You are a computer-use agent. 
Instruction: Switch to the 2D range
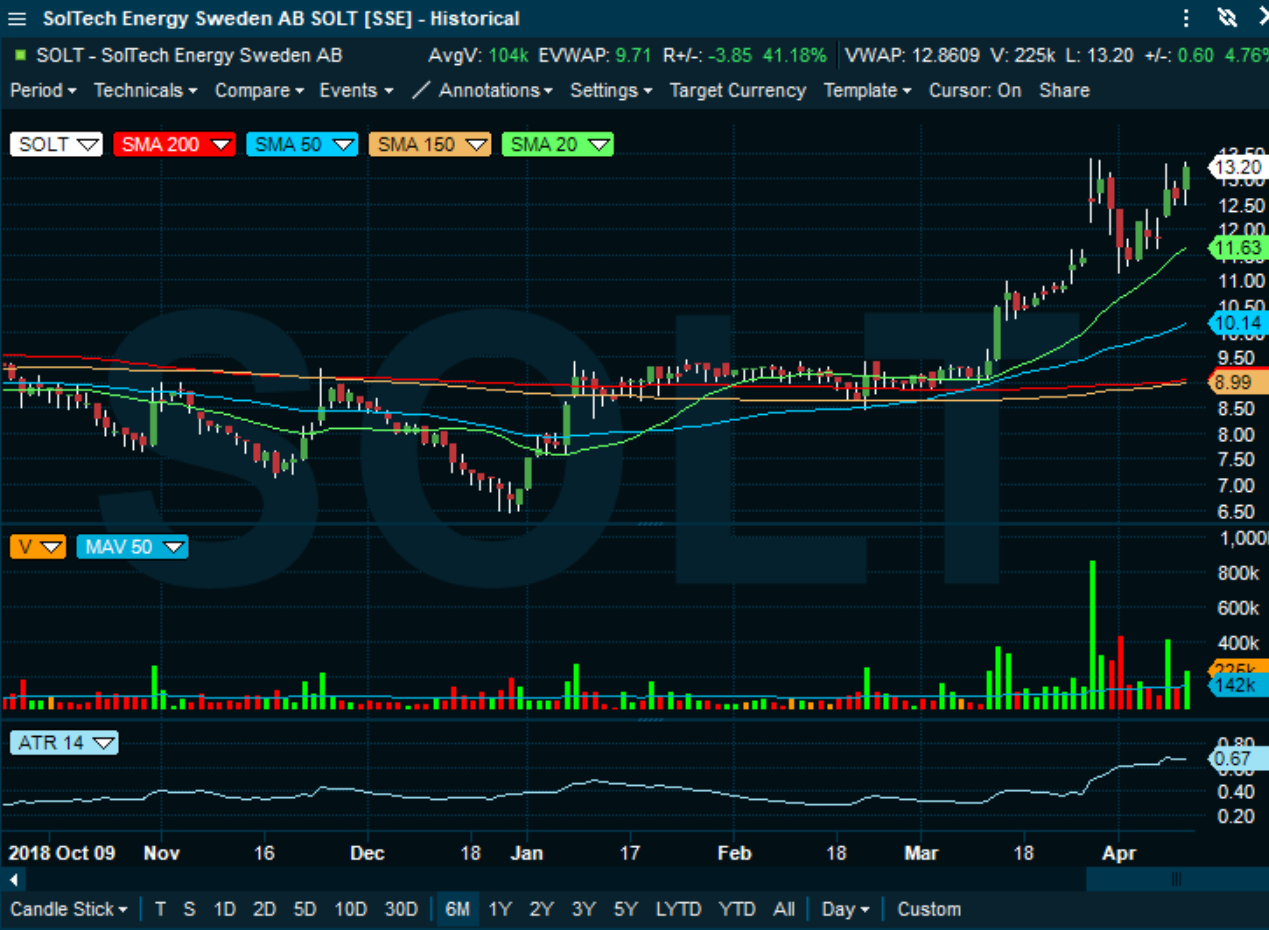pyautogui.click(x=264, y=909)
